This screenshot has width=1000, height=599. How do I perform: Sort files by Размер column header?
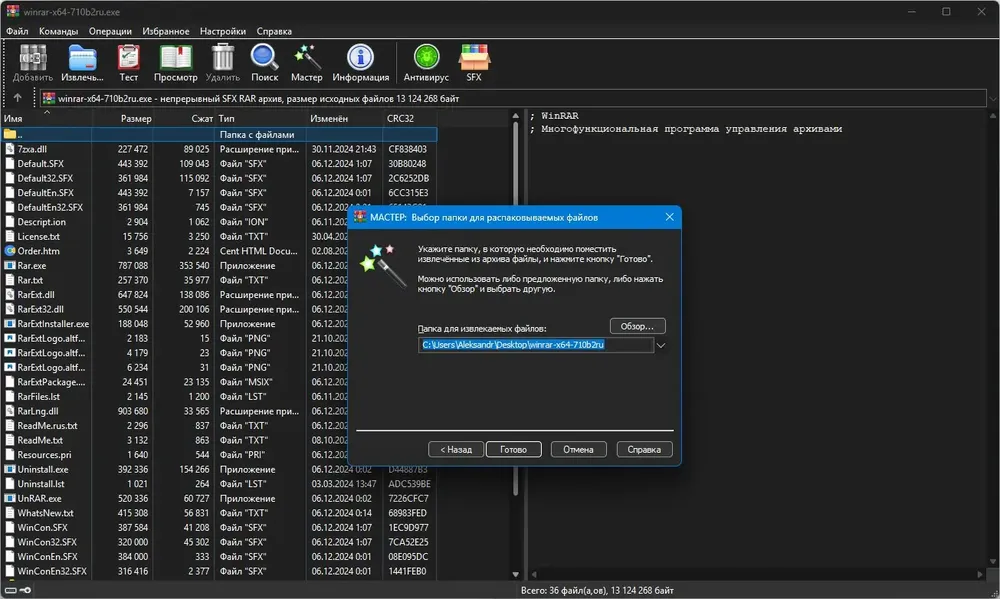pos(123,119)
